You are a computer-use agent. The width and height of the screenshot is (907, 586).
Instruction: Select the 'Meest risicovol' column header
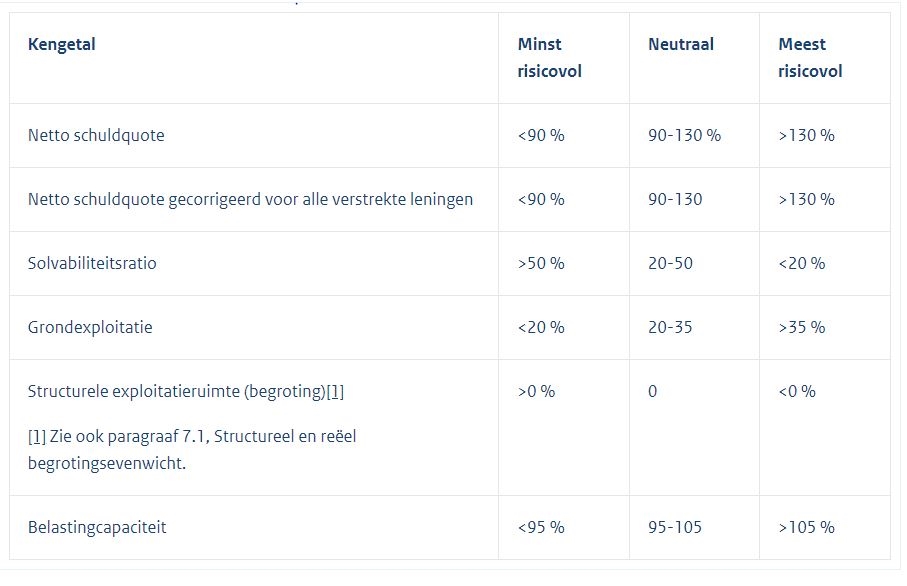[x=810, y=58]
